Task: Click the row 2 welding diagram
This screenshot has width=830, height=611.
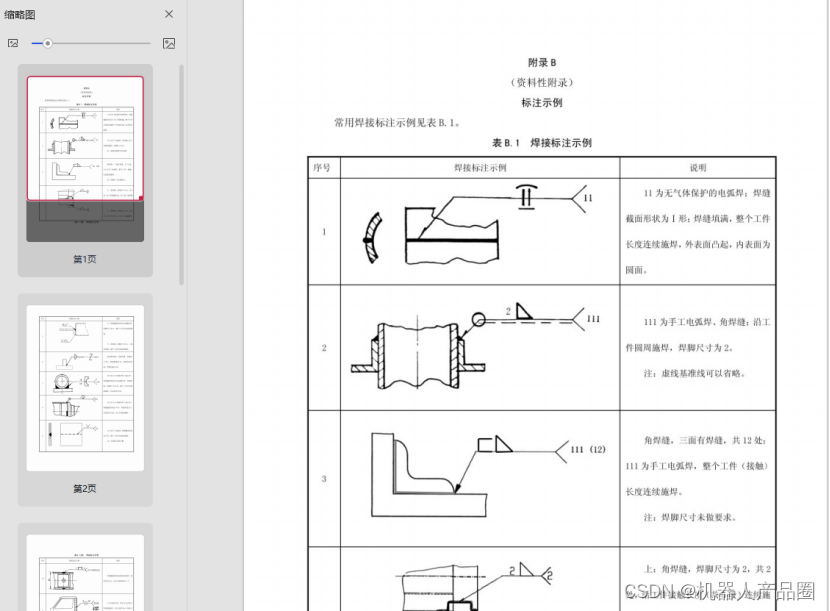Action: pos(476,347)
